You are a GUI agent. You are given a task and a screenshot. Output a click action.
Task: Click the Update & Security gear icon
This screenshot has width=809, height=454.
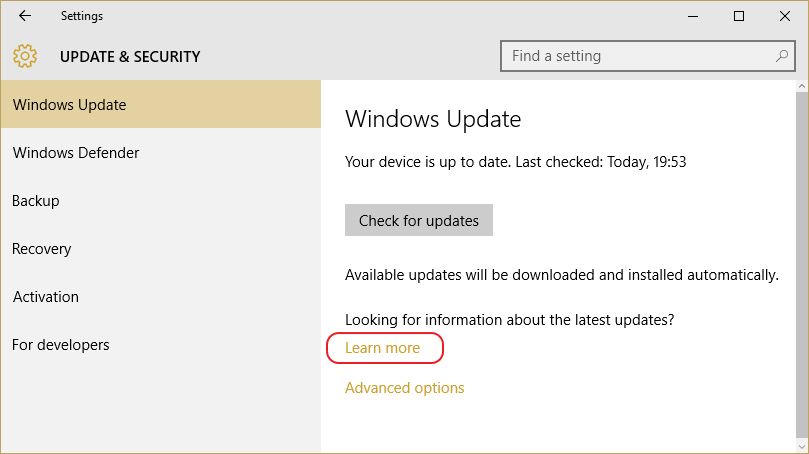[25, 56]
